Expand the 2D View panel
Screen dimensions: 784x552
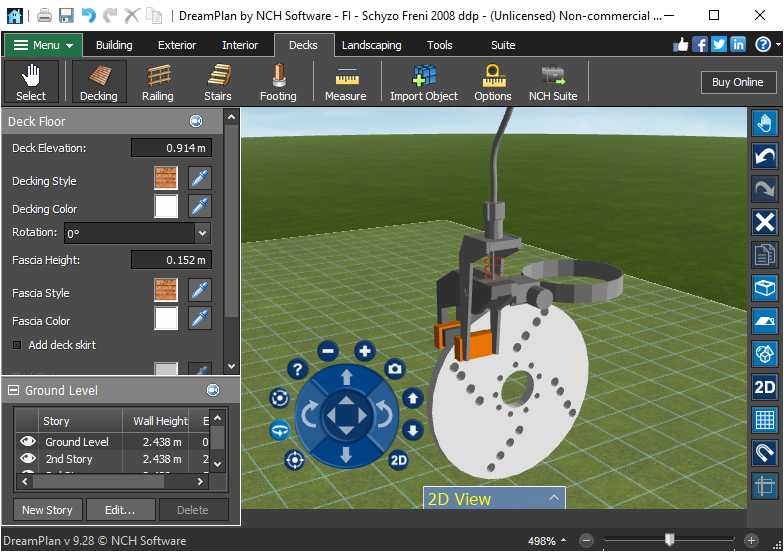(x=554, y=498)
